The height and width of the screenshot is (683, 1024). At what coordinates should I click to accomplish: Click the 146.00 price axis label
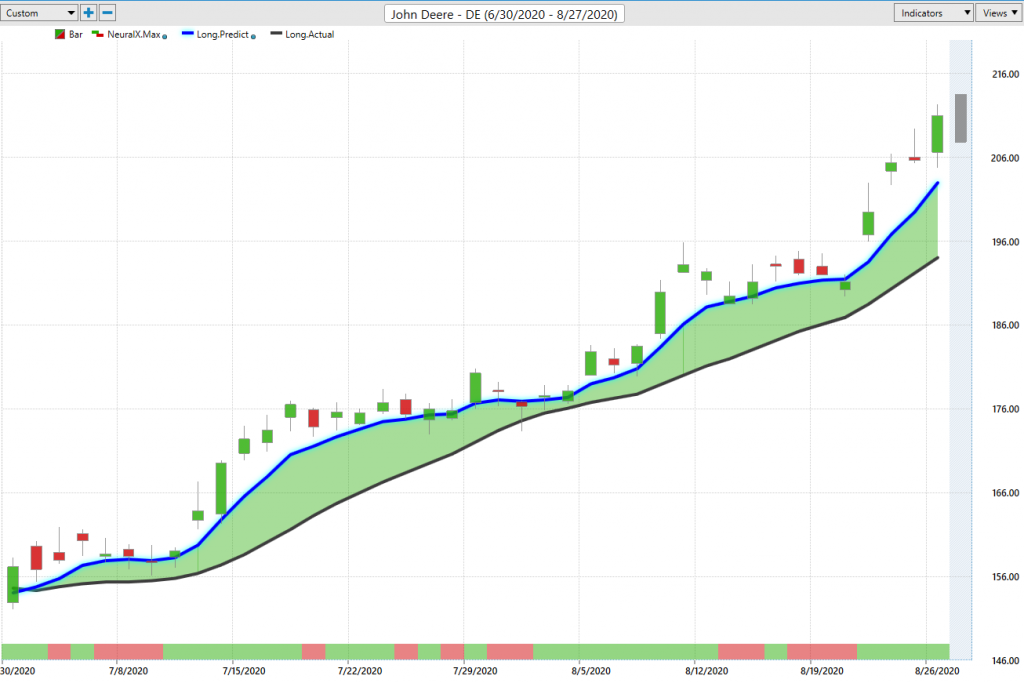click(x=1005, y=661)
